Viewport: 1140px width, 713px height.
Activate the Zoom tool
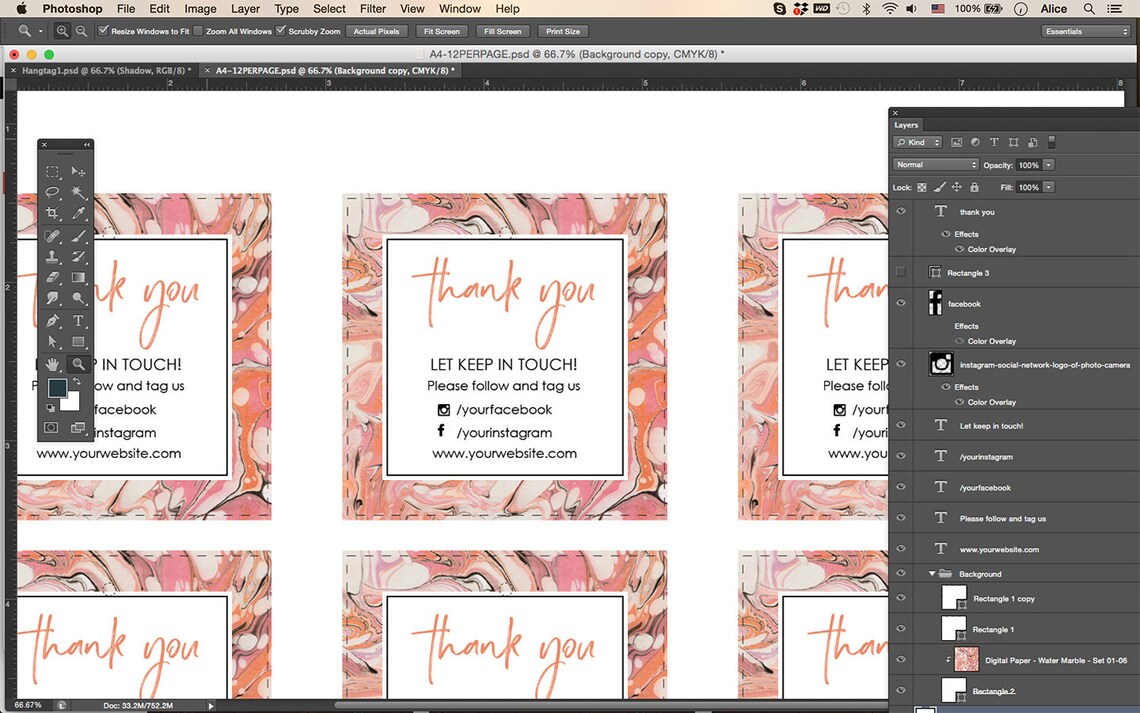[79, 365]
